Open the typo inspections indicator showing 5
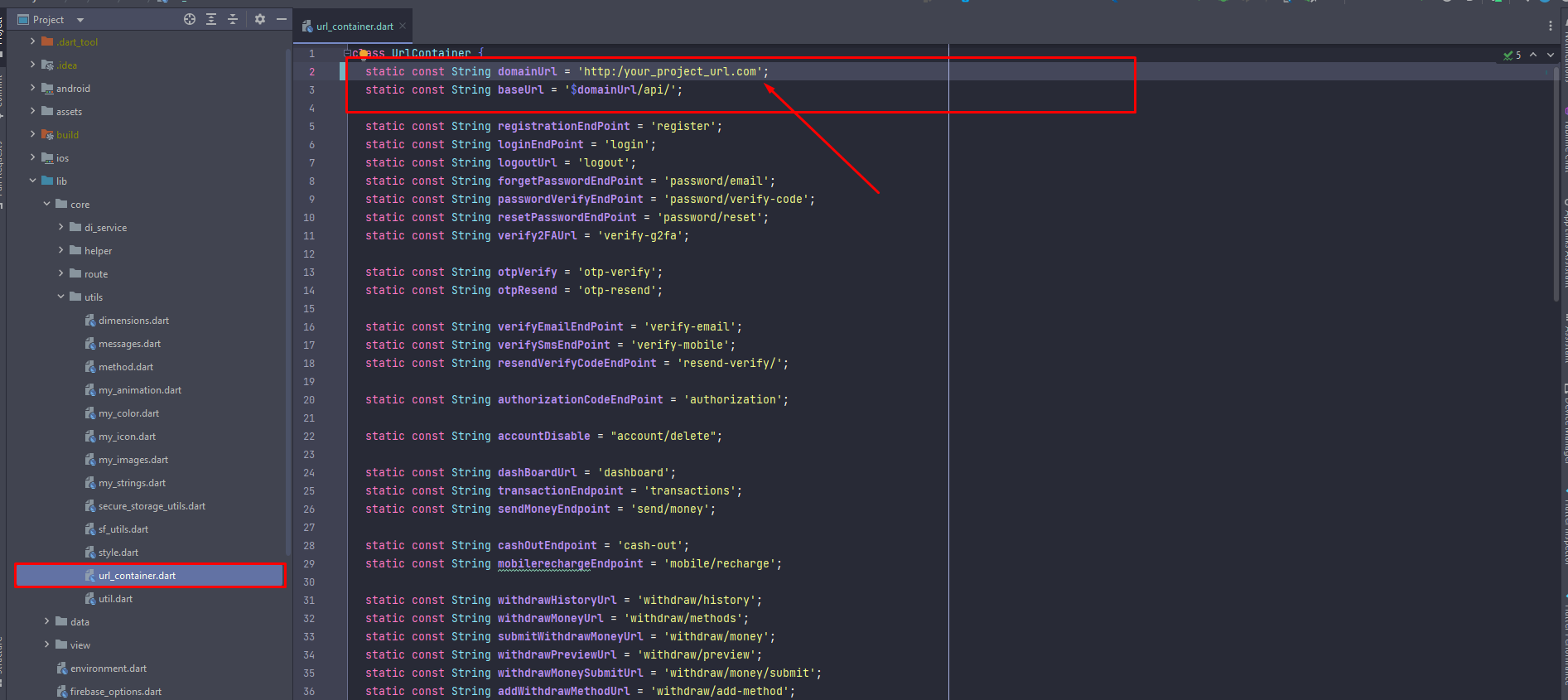This screenshot has width=1568, height=700. 1513,56
